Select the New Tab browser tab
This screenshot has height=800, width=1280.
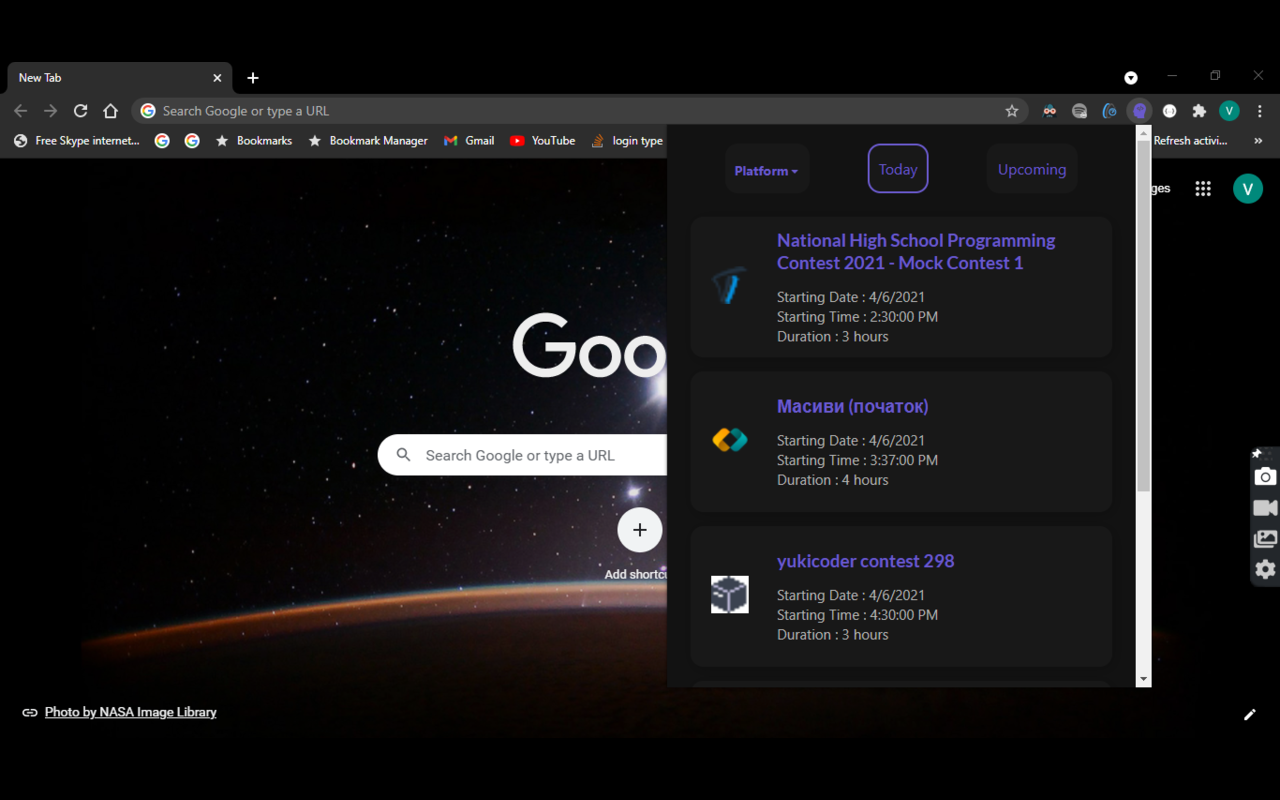(120, 78)
